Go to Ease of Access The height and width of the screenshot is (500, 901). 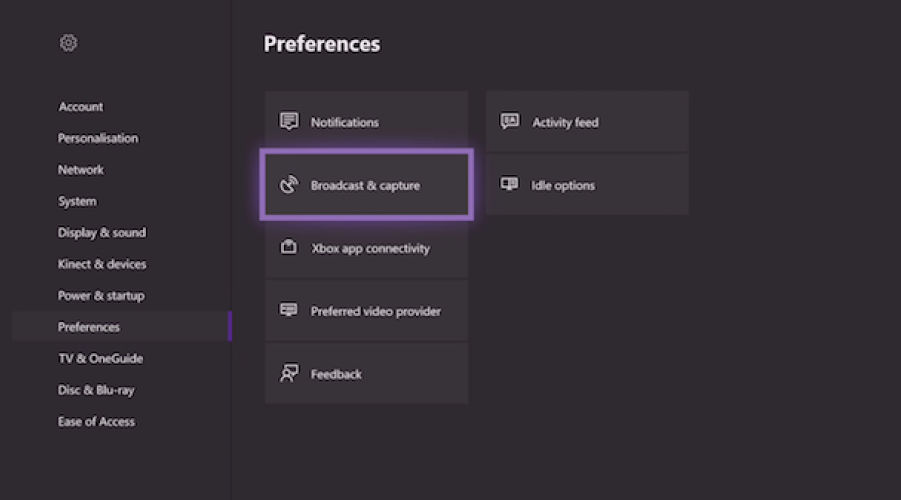click(96, 421)
